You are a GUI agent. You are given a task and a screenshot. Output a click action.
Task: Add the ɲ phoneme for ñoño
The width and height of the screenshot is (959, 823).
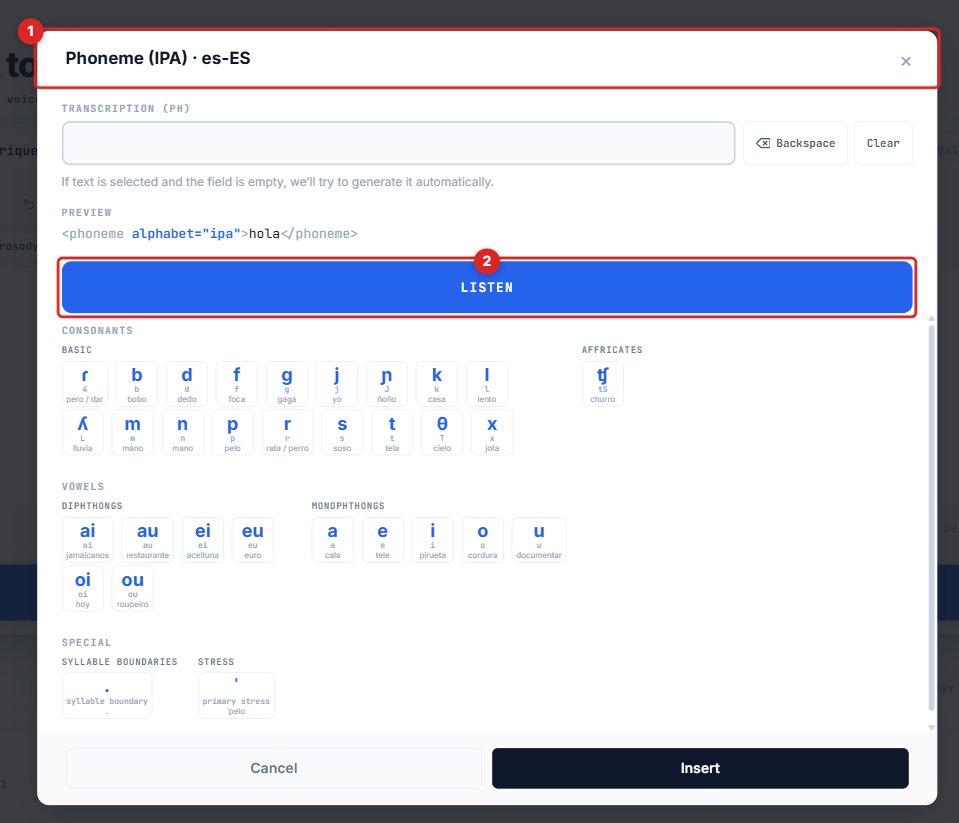pos(387,384)
